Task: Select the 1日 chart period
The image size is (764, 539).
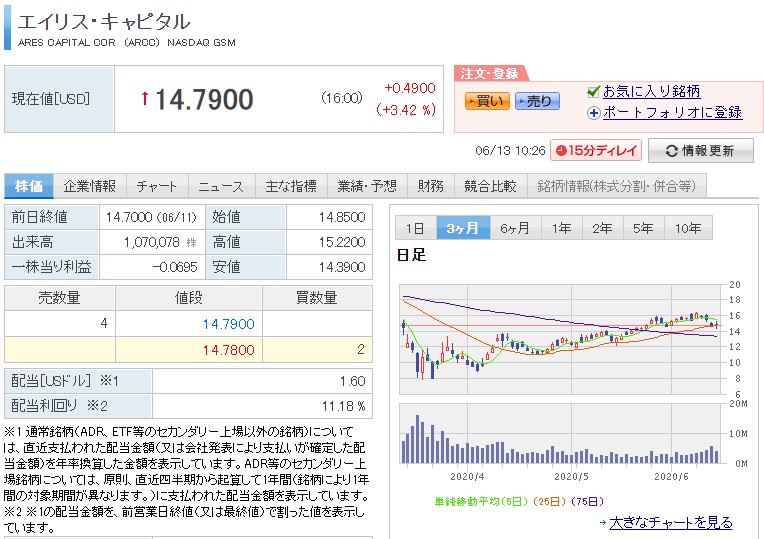Action: [x=416, y=228]
